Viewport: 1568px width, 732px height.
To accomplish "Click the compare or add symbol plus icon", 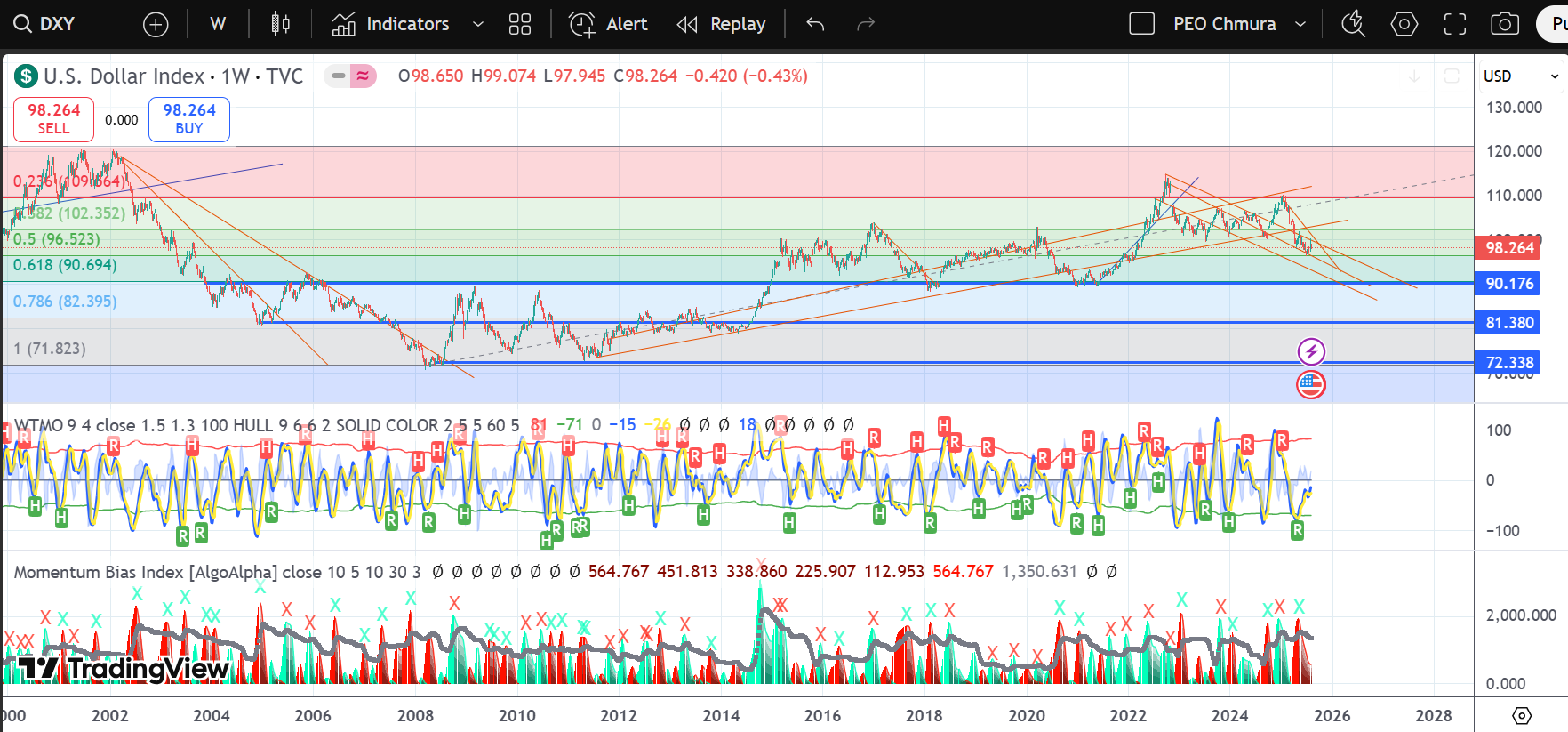I will 156,24.
